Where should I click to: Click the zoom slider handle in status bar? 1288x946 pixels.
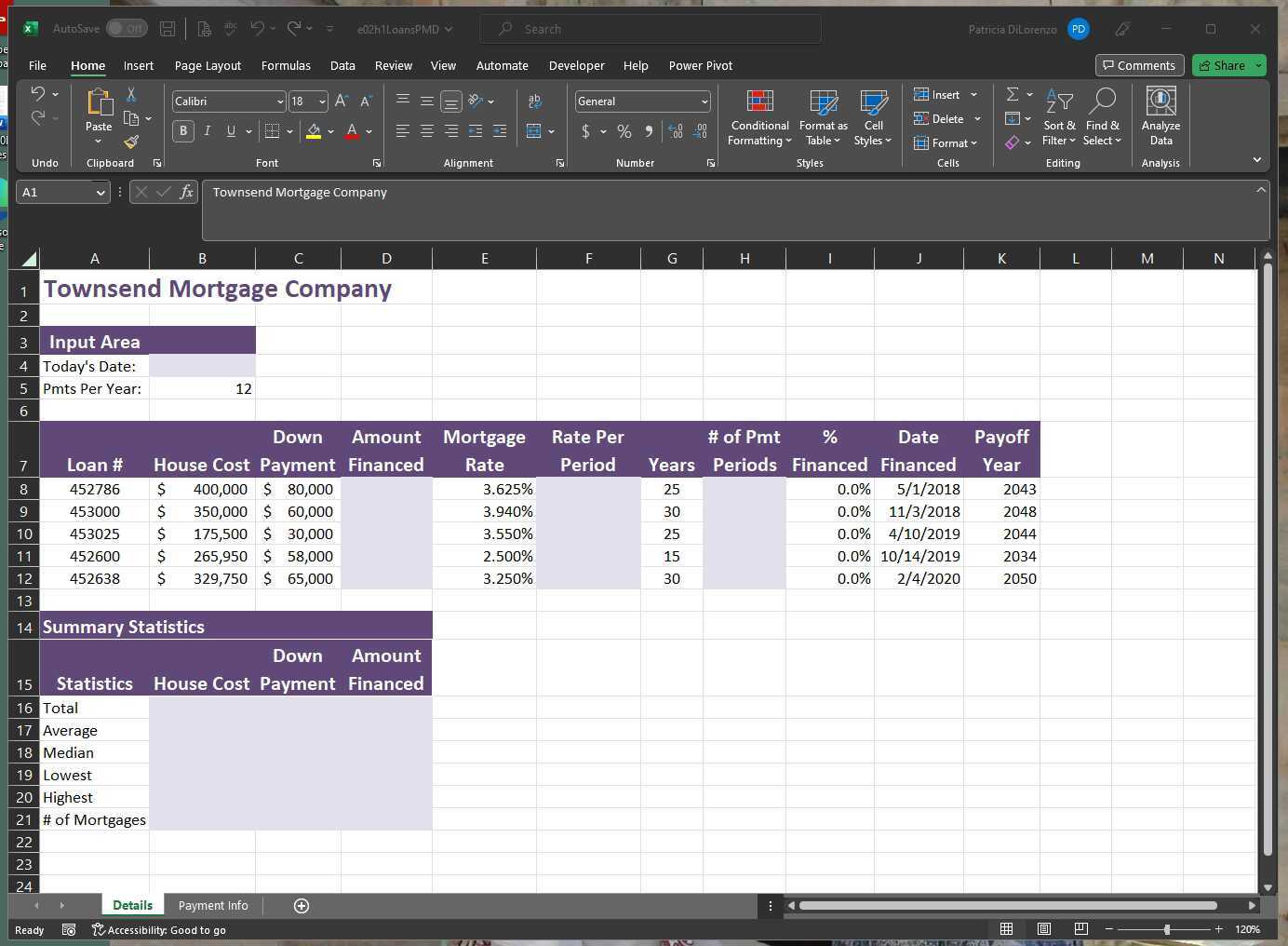[x=1166, y=929]
